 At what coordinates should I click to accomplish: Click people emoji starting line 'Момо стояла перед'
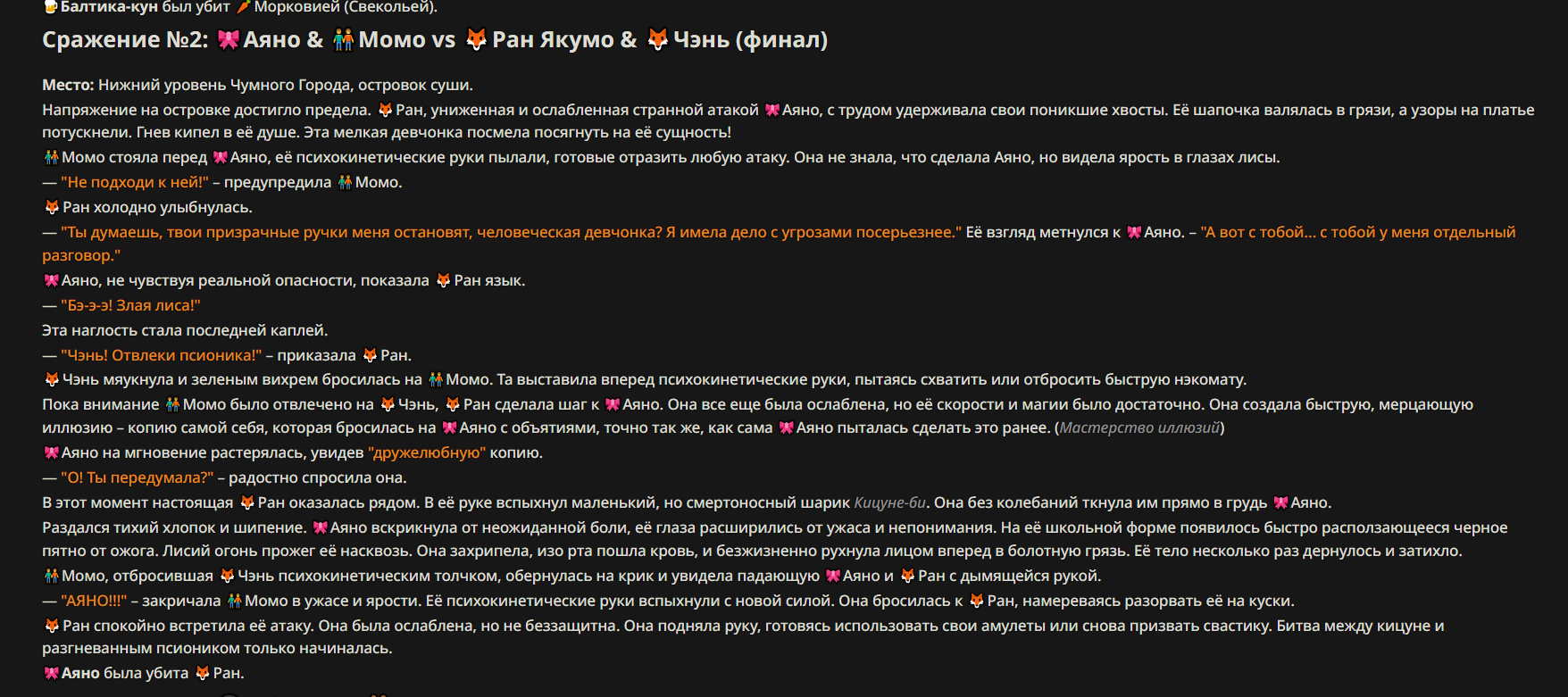pos(52,158)
